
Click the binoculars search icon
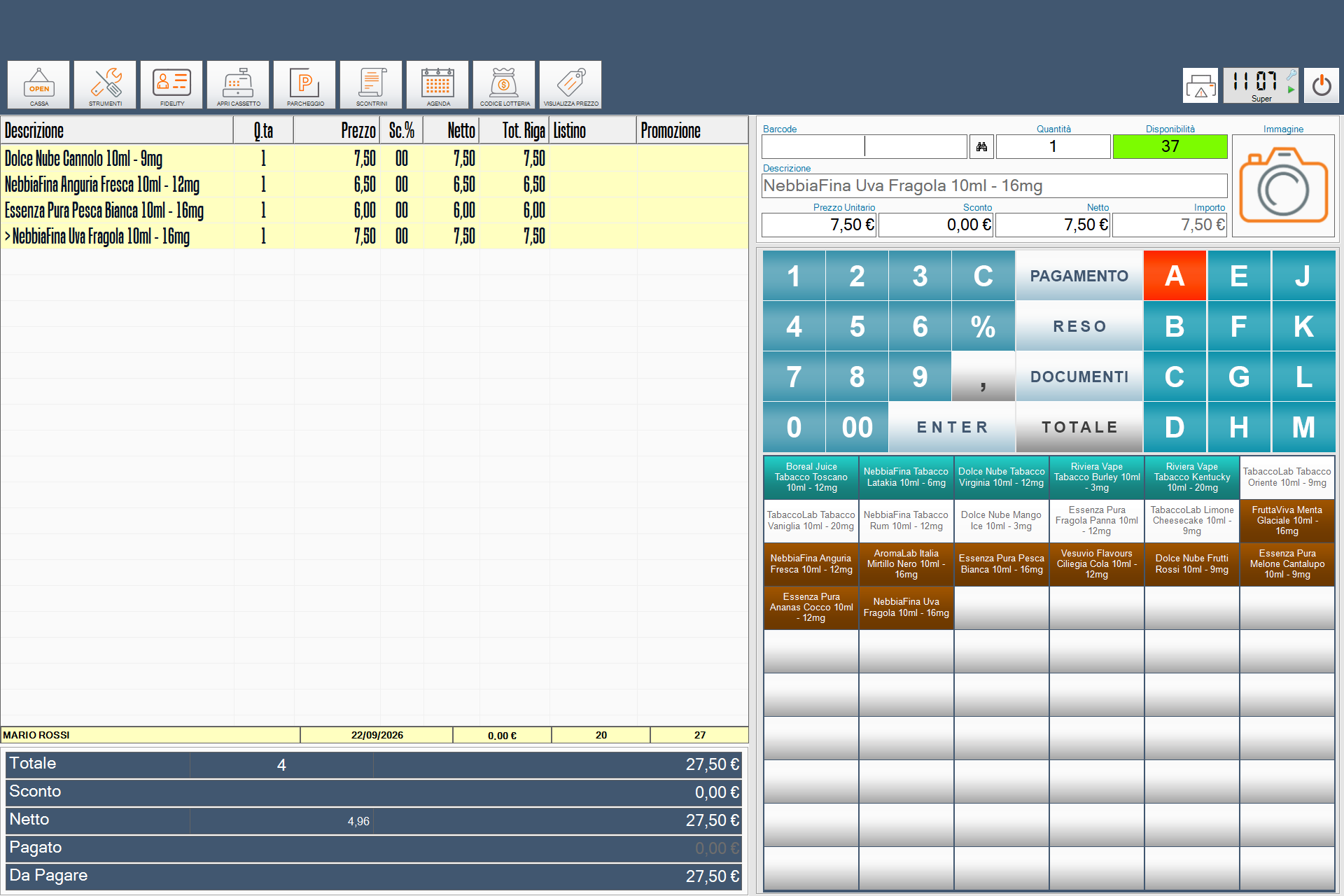[x=981, y=146]
